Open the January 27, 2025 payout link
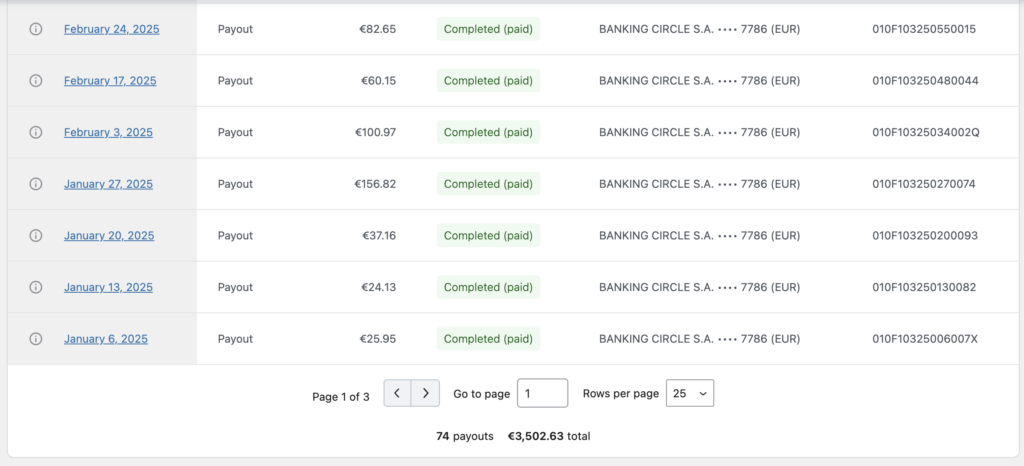This screenshot has width=1024, height=466. [x=108, y=184]
